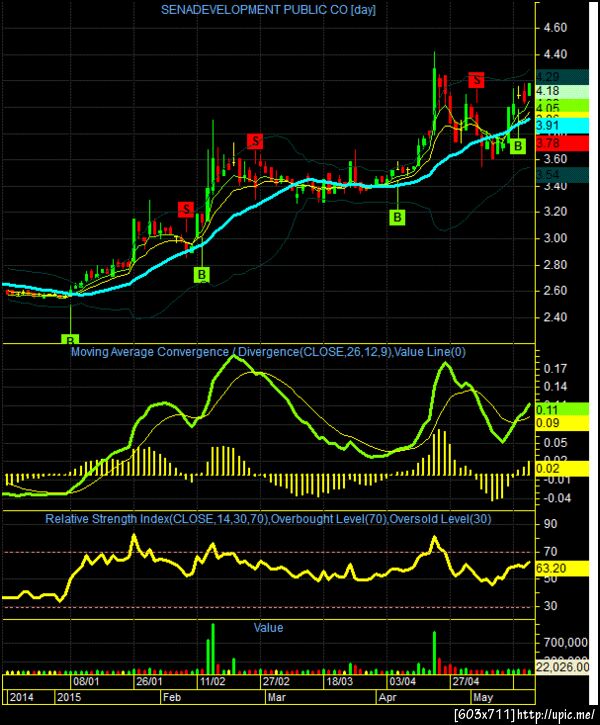Select the green B buy marker in May
The height and width of the screenshot is (725, 600).
pos(518,147)
